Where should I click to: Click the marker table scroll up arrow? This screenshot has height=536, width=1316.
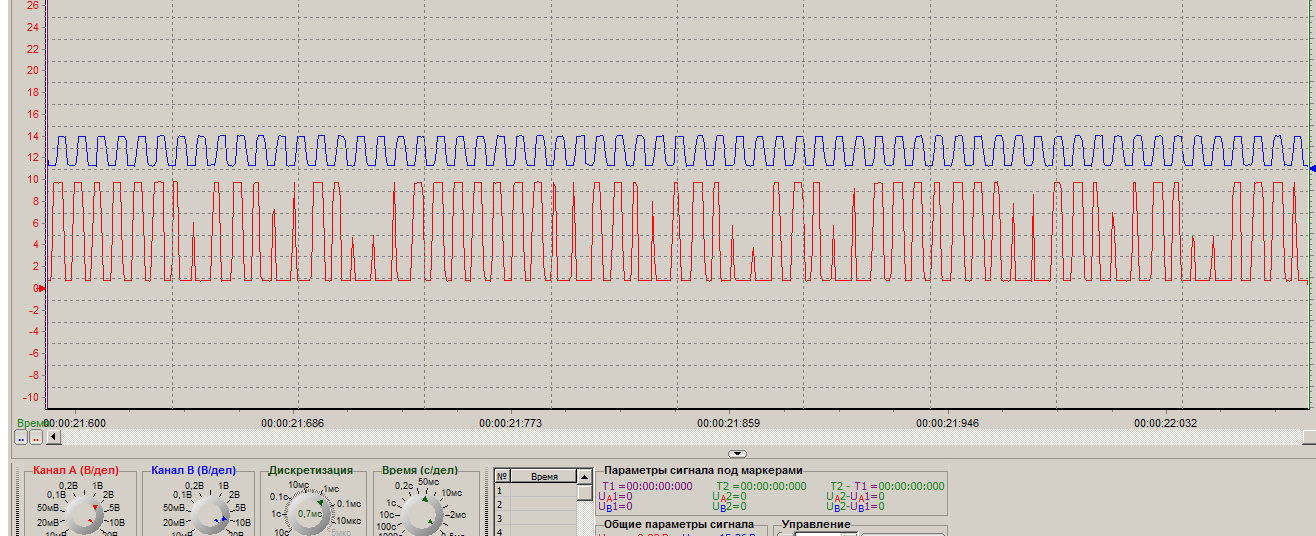[x=583, y=477]
